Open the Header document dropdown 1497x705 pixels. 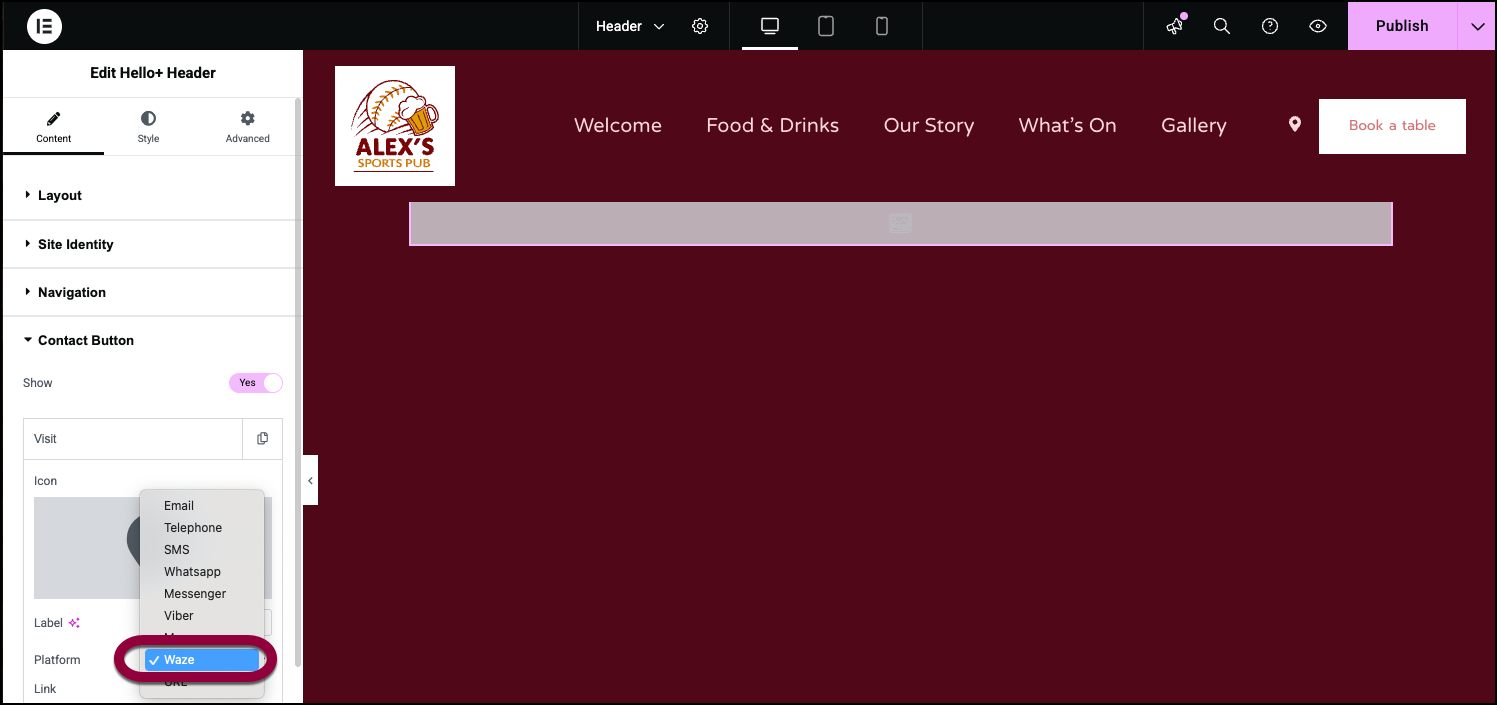tap(630, 26)
